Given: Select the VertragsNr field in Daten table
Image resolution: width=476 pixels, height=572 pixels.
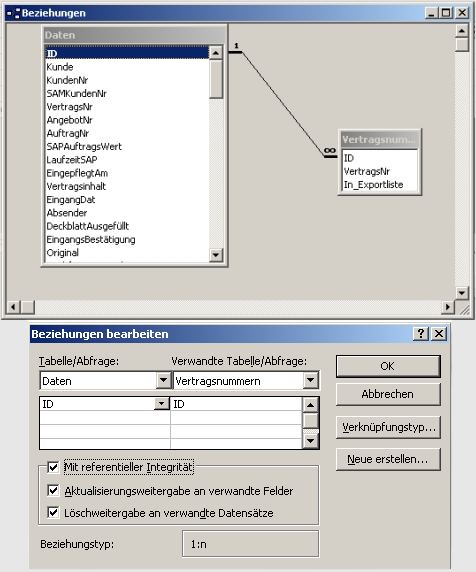Looking at the screenshot, I should (69, 107).
